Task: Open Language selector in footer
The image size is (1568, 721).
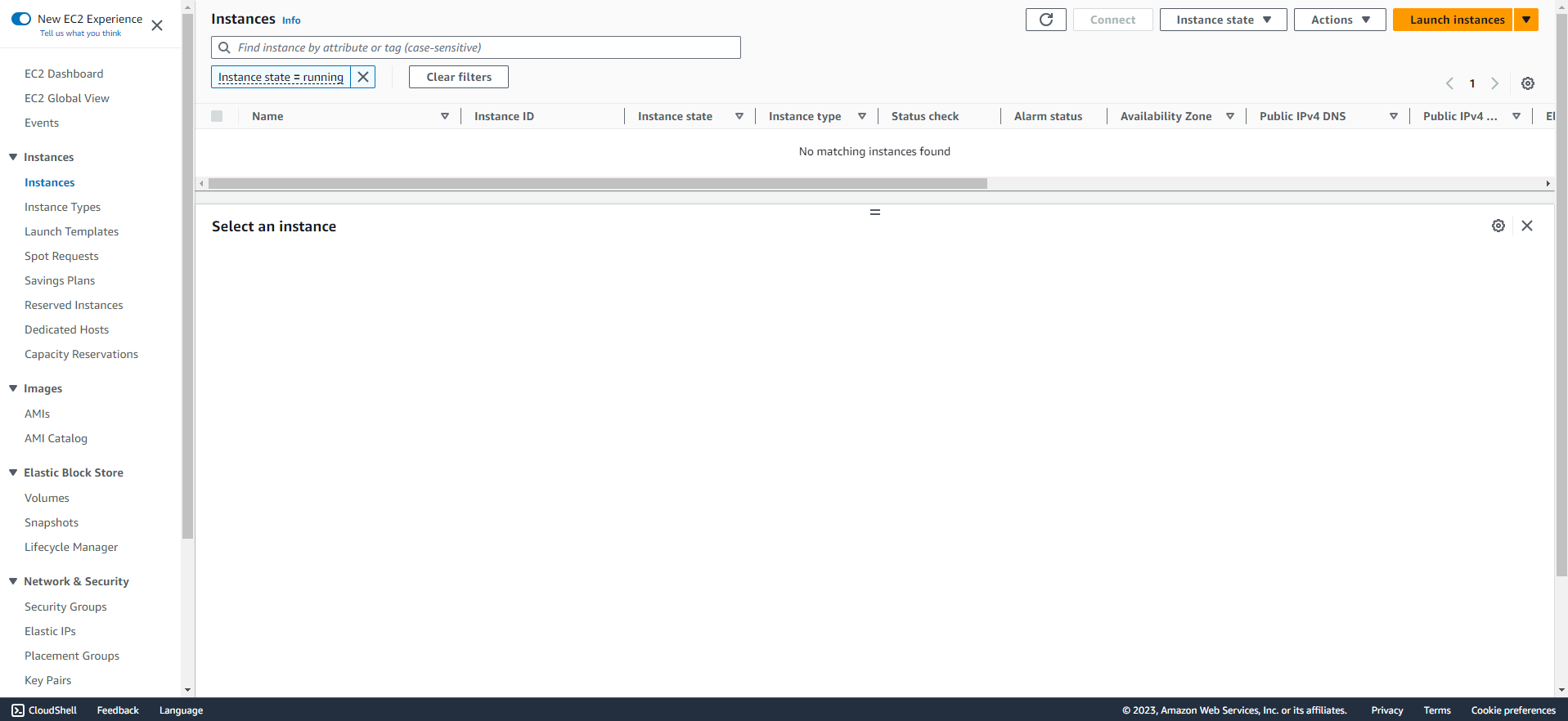Action: click(x=181, y=710)
